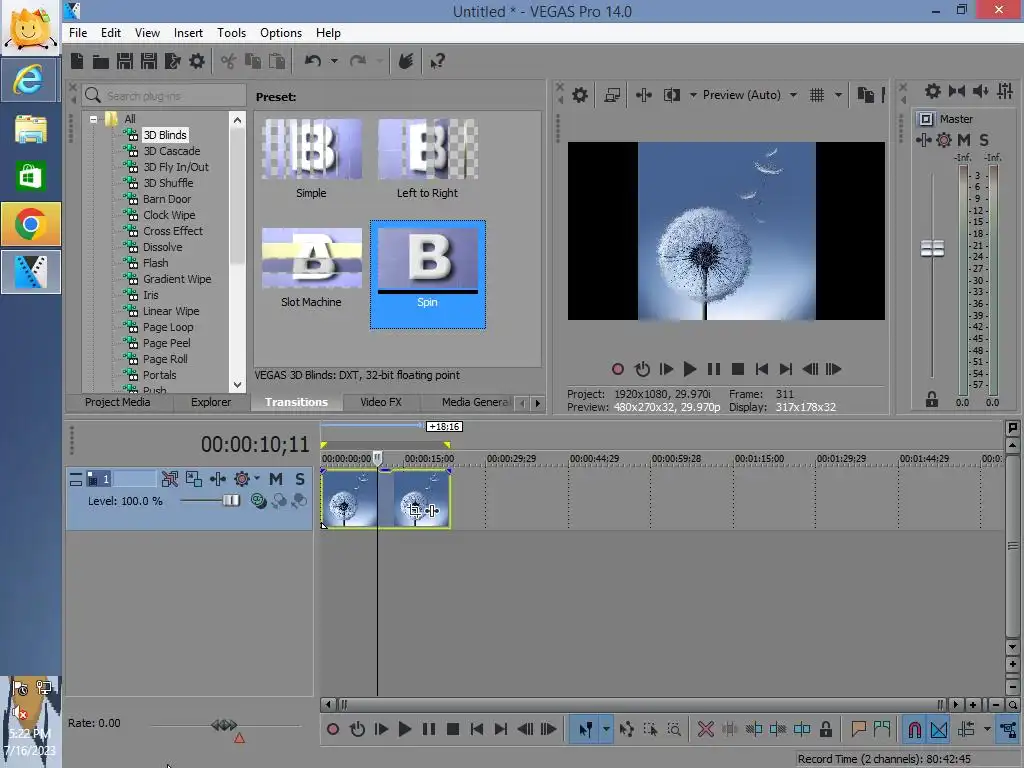Click copy snapshot to clipboard icon
Image resolution: width=1024 pixels, height=768 pixels.
click(x=866, y=95)
